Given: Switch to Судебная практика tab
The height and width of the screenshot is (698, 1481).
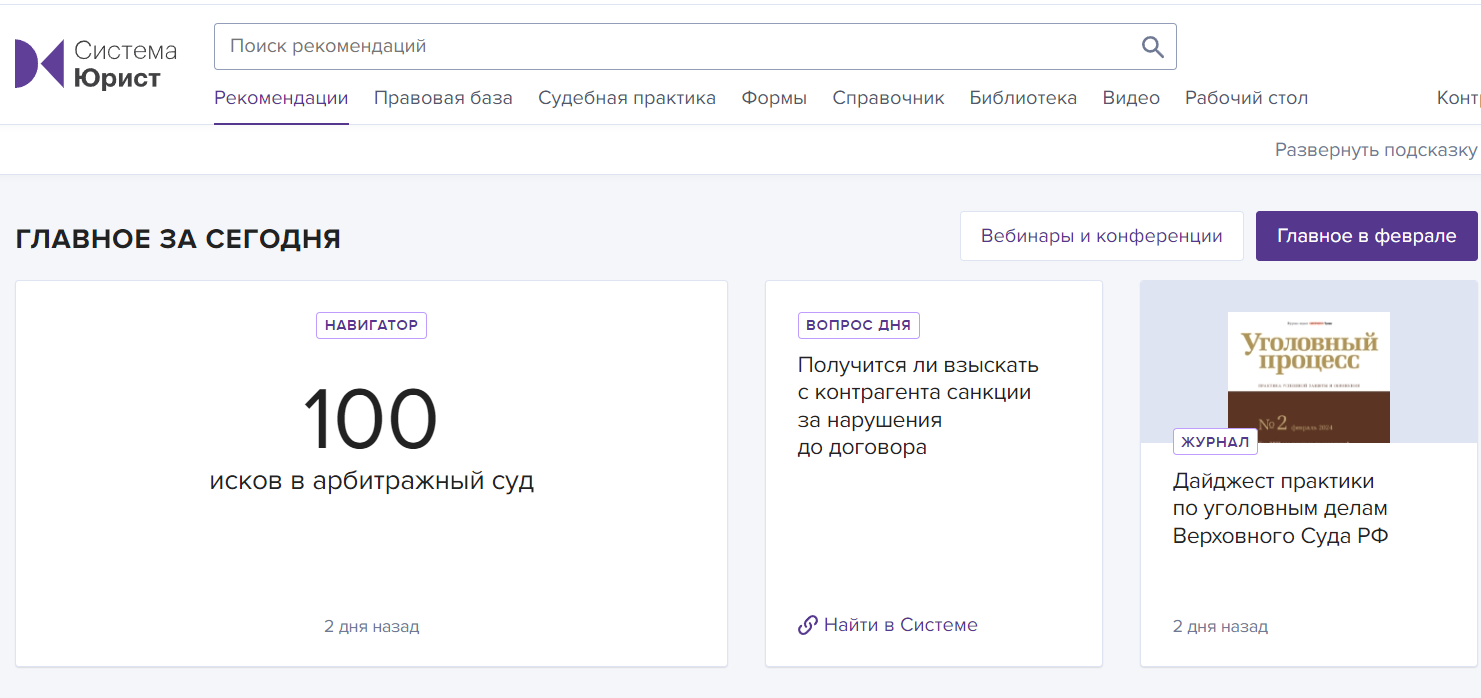Looking at the screenshot, I should [x=627, y=98].
